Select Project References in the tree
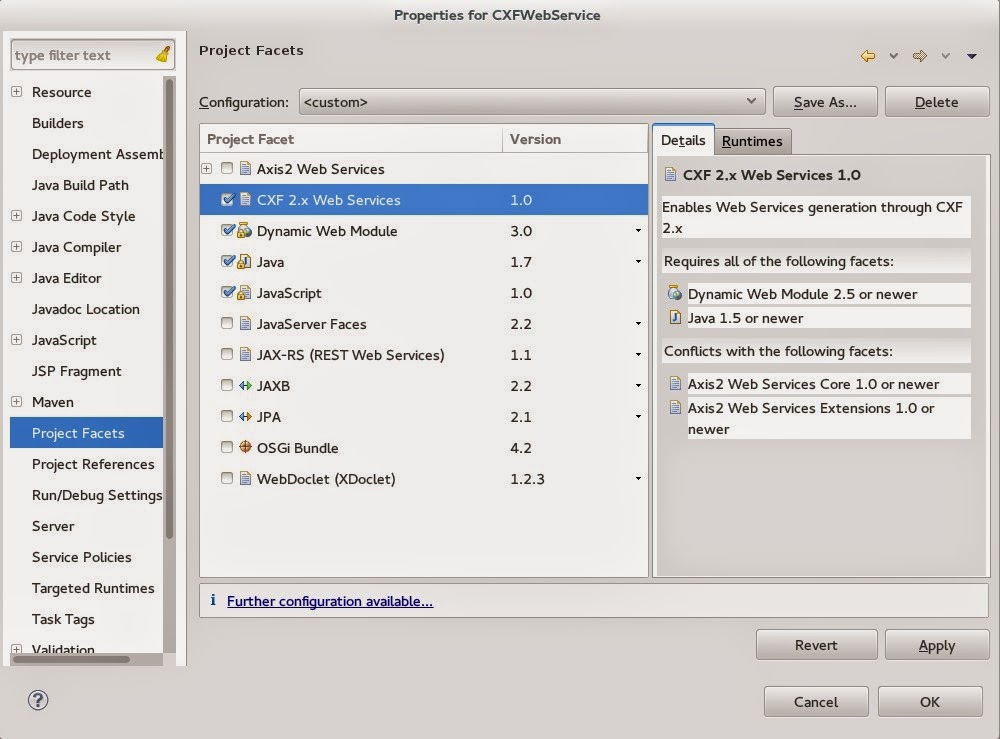Screen dimensions: 1000x739 tap(93, 464)
